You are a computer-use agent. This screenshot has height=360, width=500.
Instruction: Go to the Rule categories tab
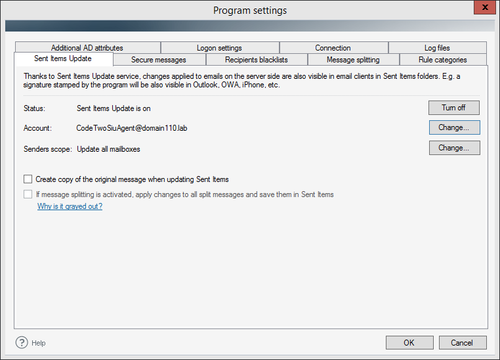(x=443, y=60)
